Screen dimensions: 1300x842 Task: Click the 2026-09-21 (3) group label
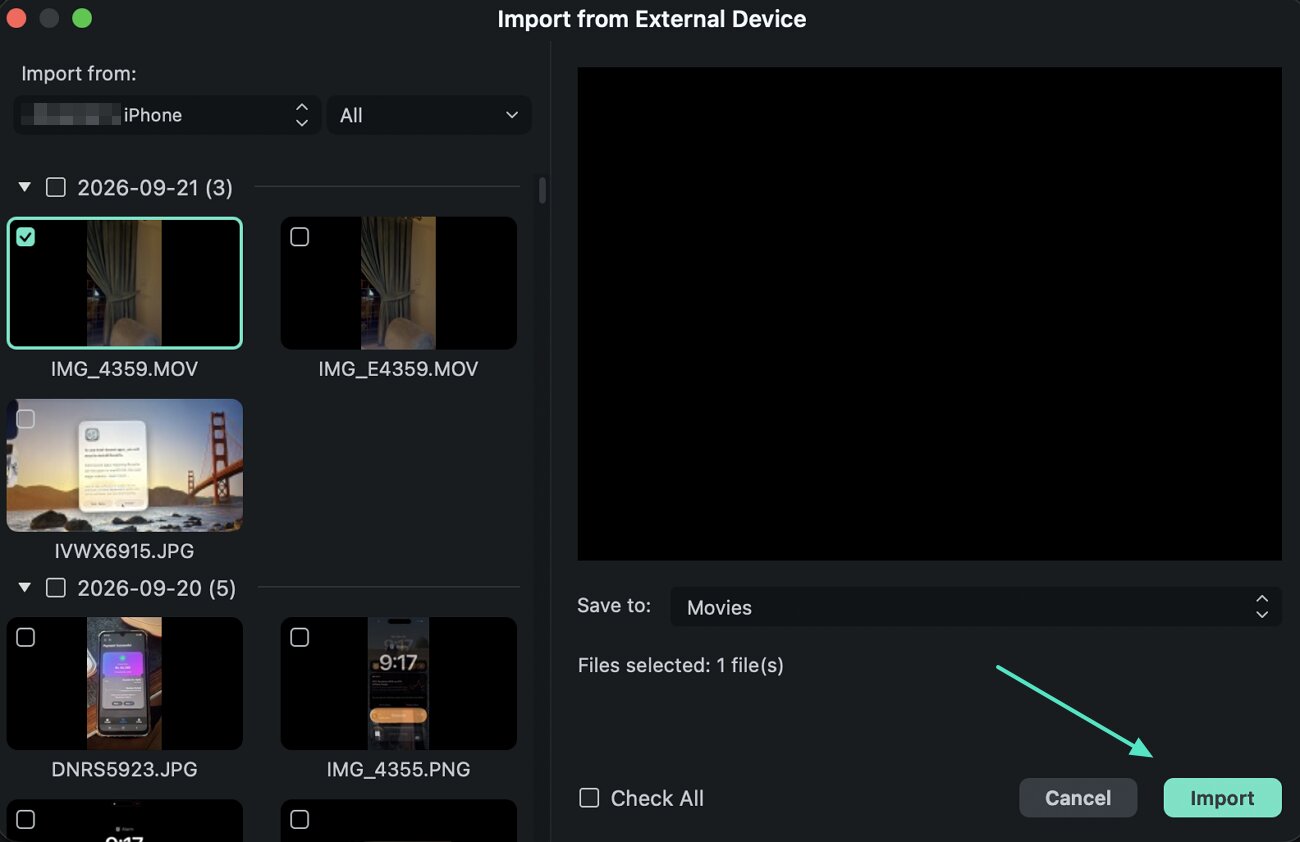coord(155,187)
